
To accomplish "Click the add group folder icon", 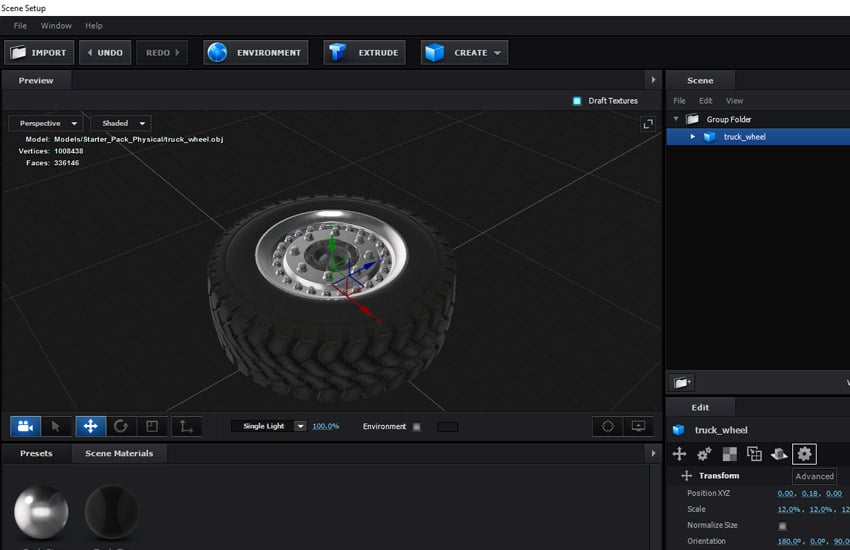I will (x=681, y=382).
